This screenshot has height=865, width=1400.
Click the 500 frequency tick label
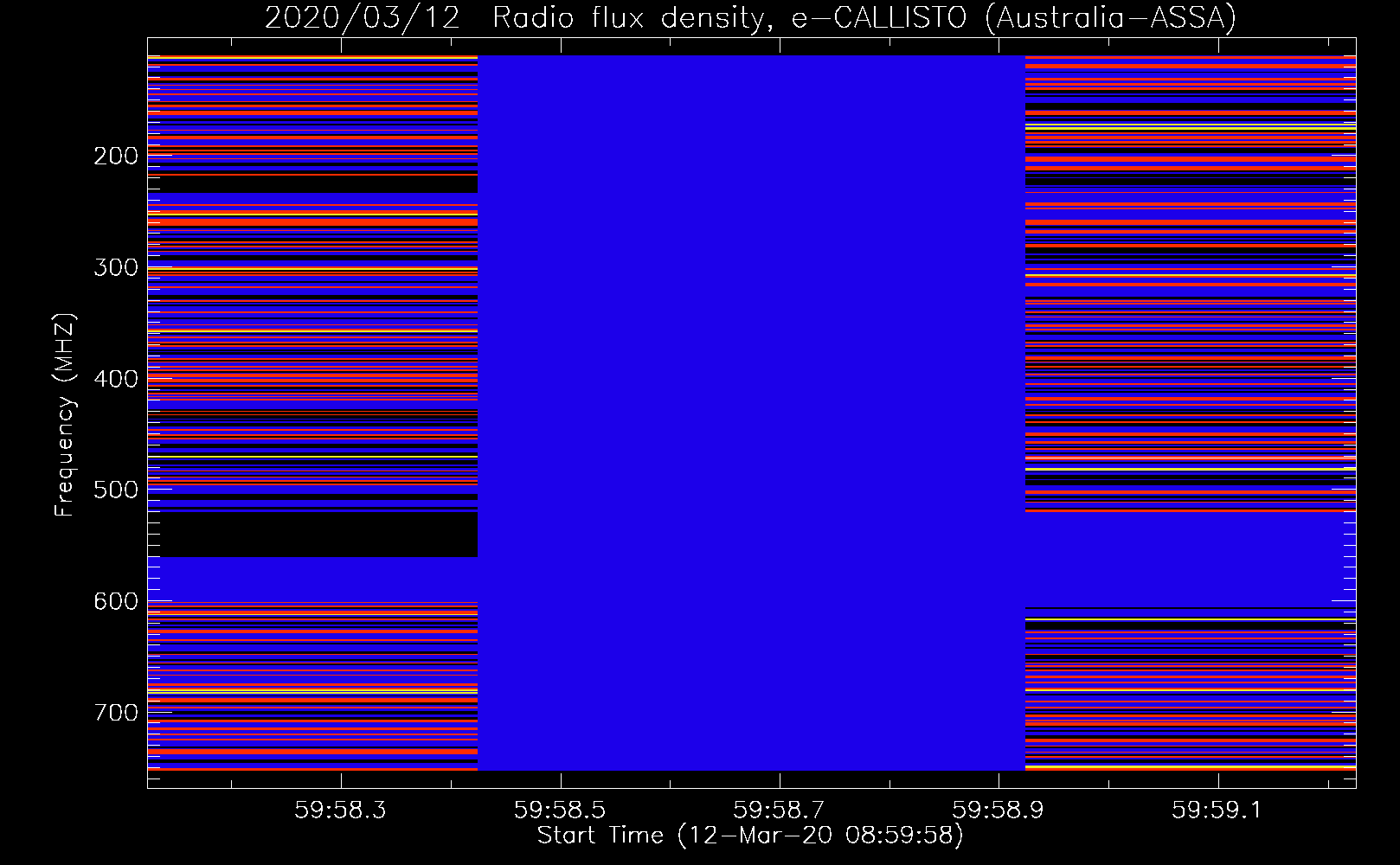(x=116, y=490)
